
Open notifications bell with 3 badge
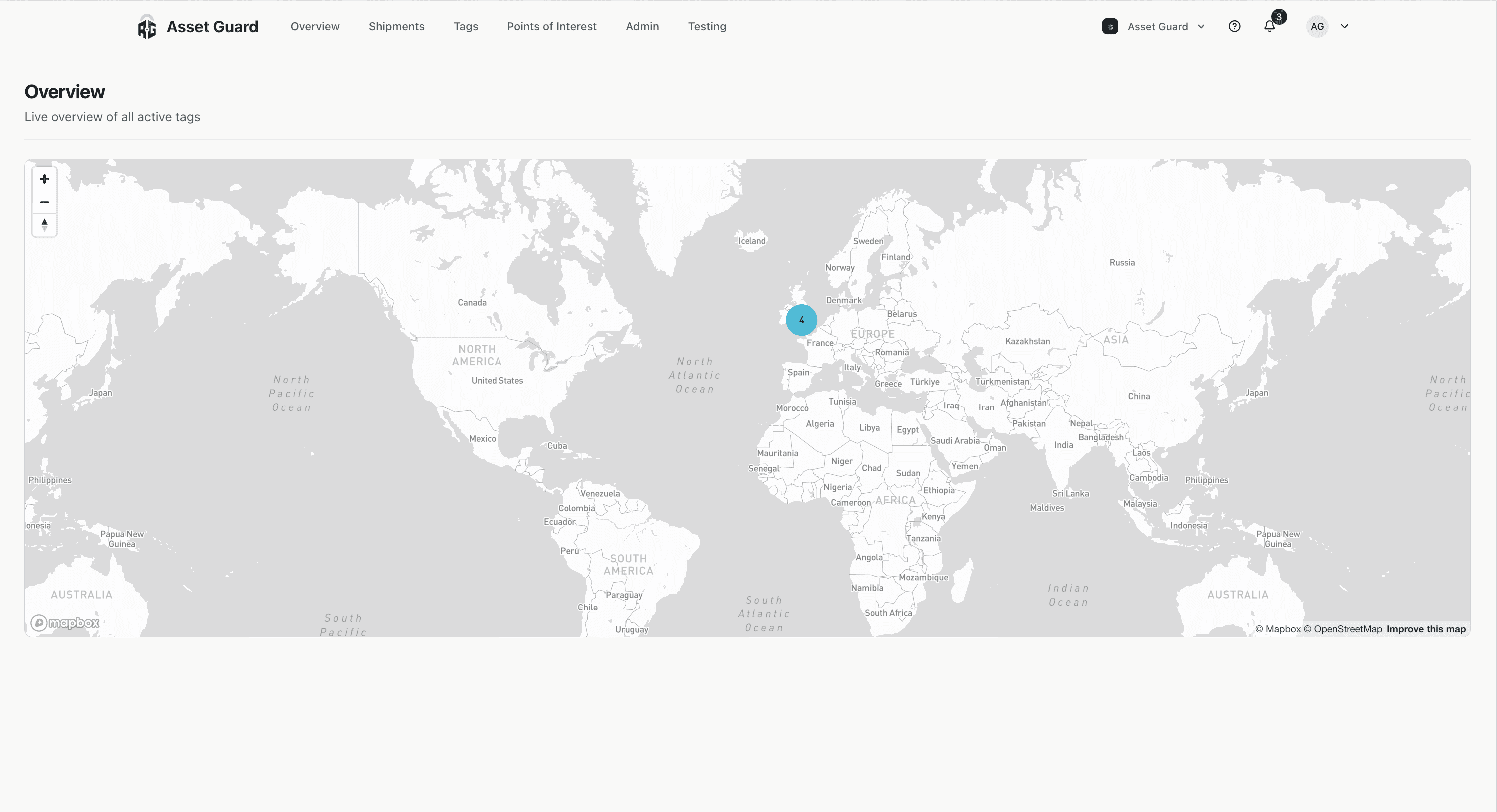click(1270, 27)
